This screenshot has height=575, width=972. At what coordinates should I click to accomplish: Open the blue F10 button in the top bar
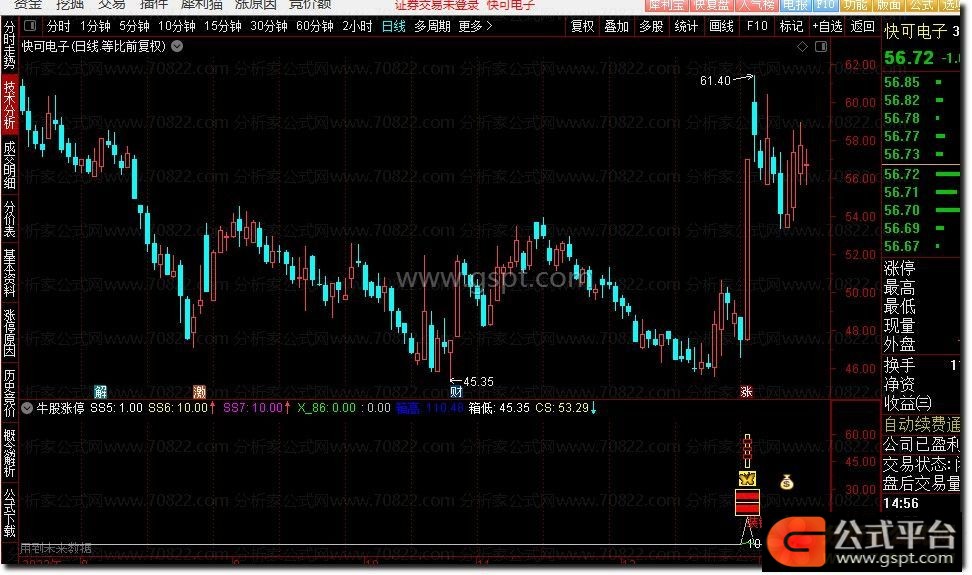tap(824, 5)
